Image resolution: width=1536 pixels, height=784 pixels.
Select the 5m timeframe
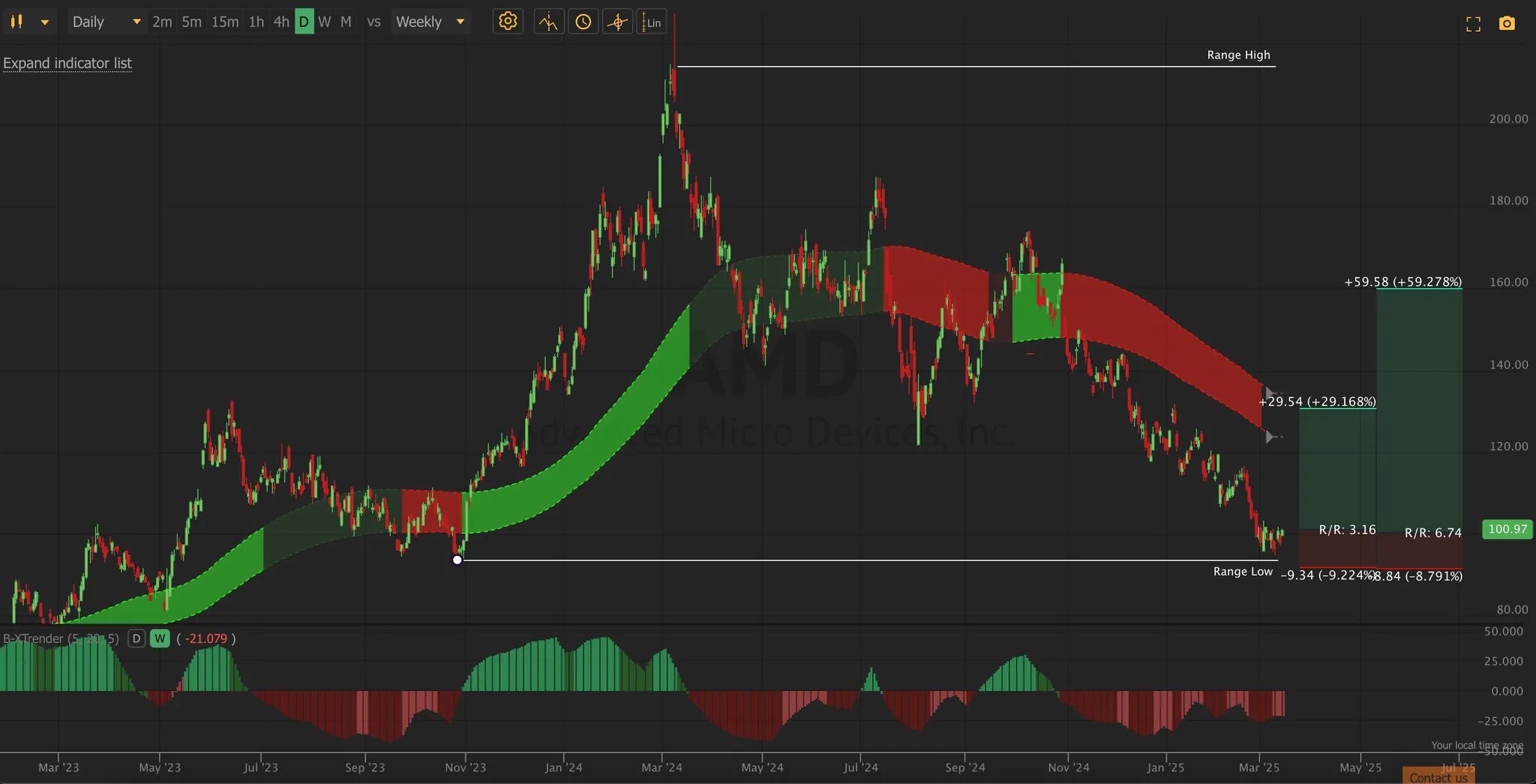tap(191, 22)
